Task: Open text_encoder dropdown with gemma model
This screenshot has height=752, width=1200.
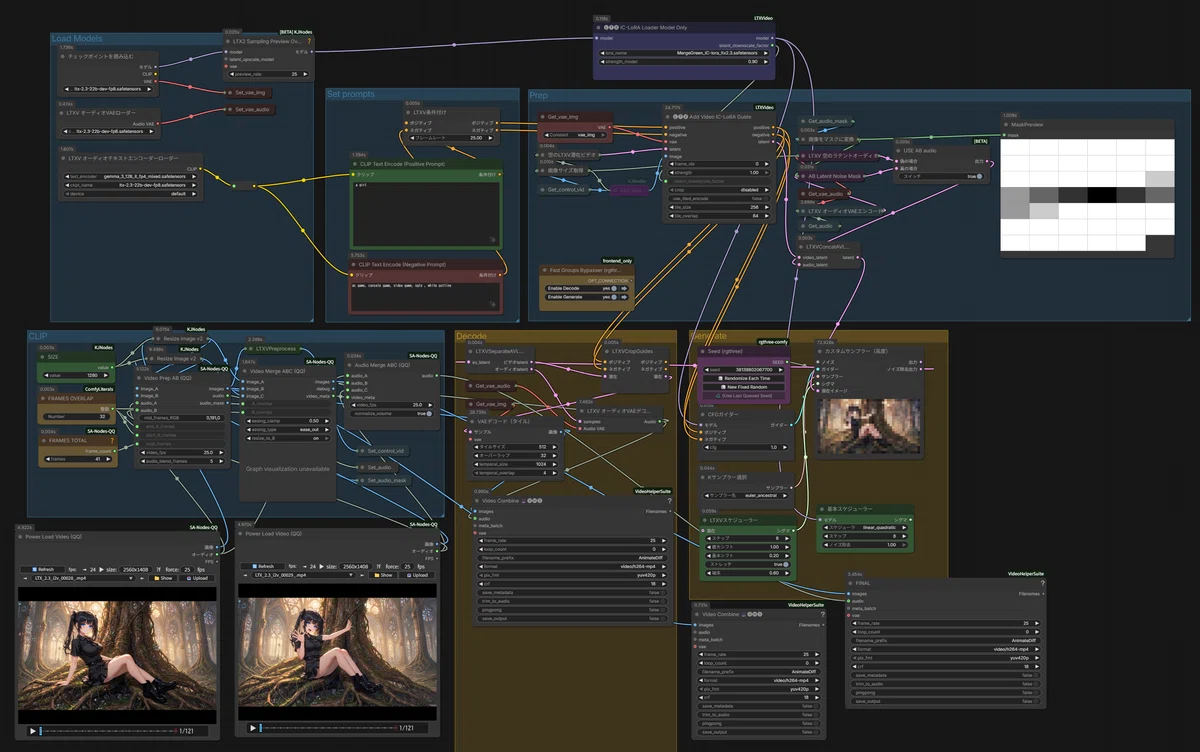Action: (x=131, y=176)
